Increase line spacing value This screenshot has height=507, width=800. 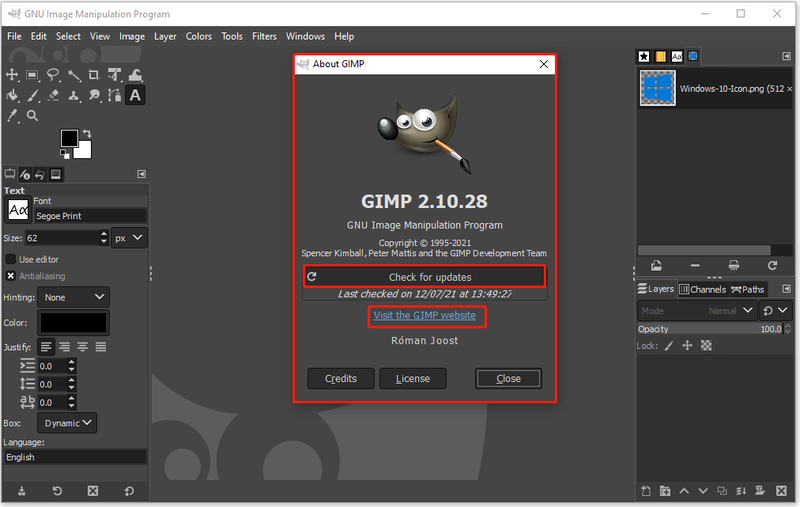pyautogui.click(x=71, y=381)
